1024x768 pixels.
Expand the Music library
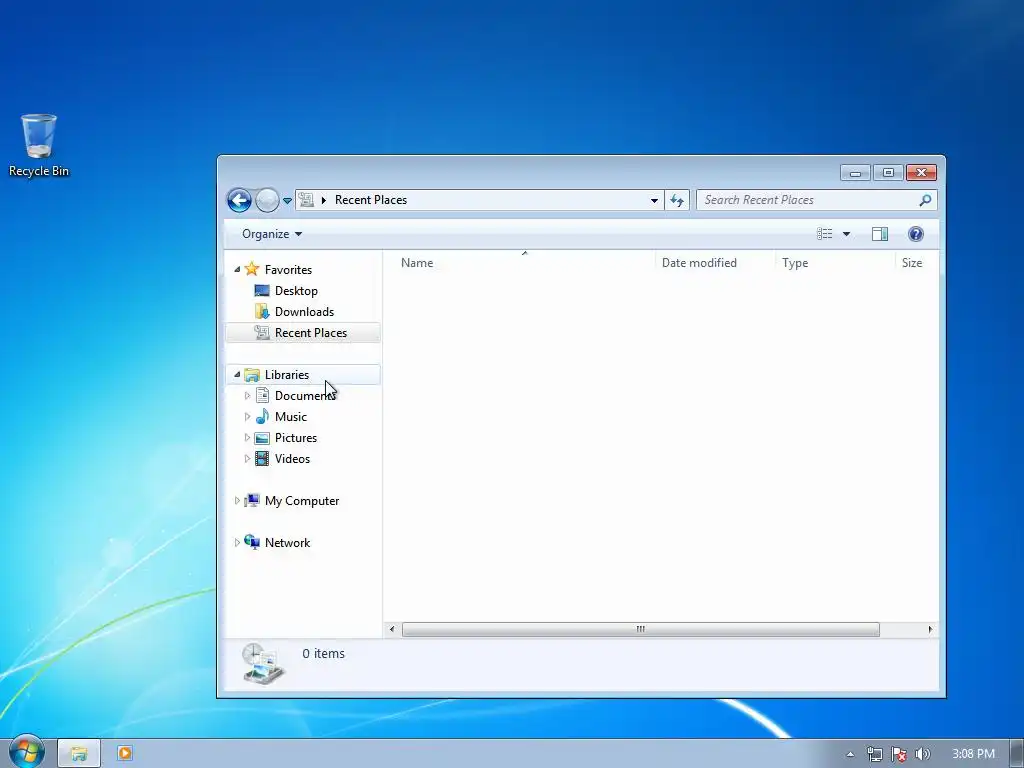[248, 417]
